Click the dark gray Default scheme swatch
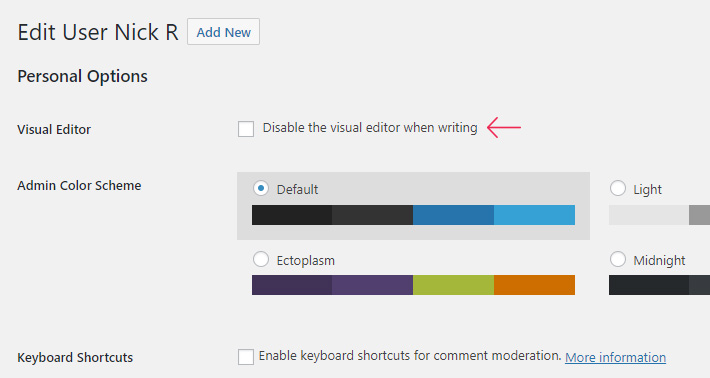This screenshot has width=710, height=378. pyautogui.click(x=373, y=215)
